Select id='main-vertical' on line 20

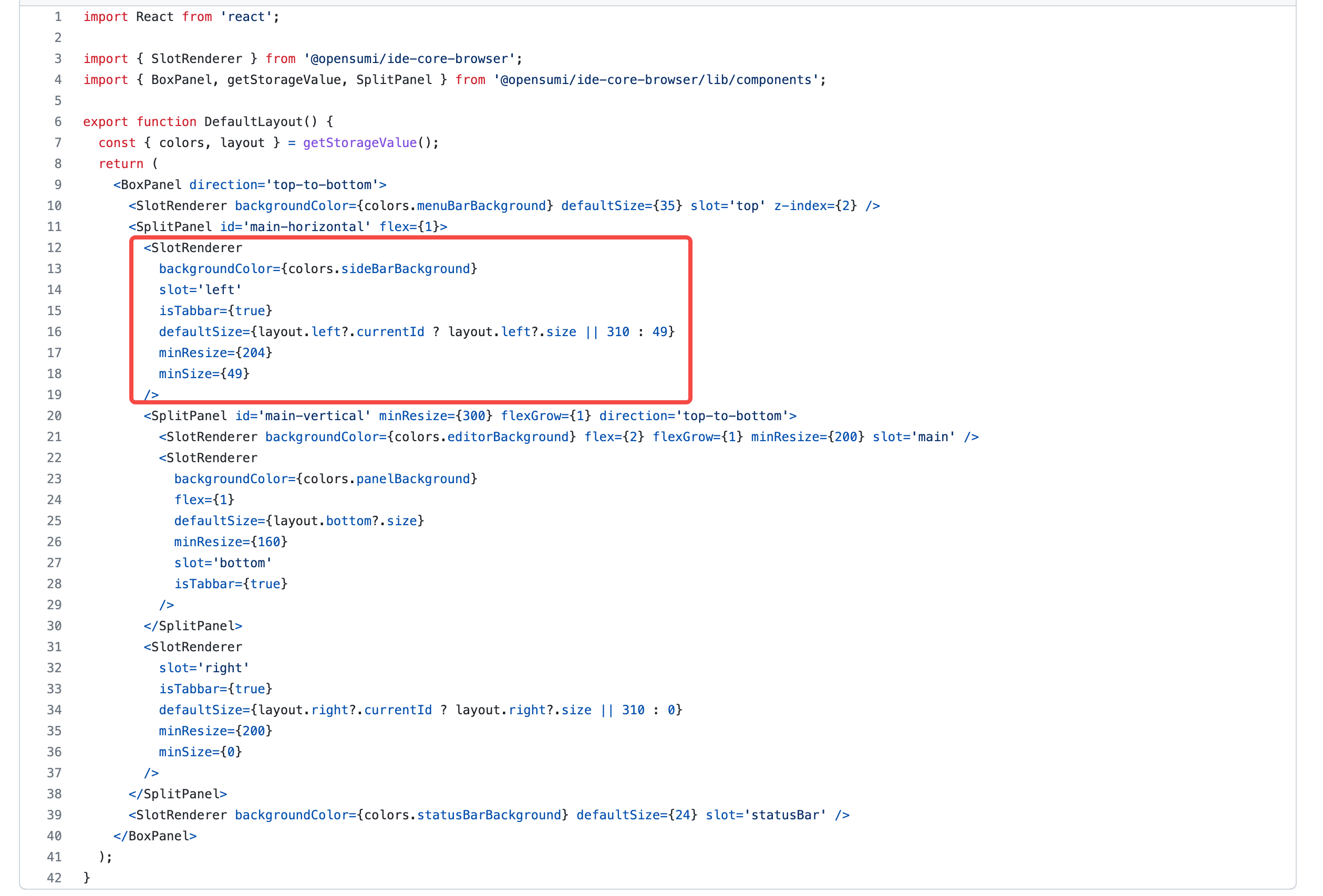[303, 415]
